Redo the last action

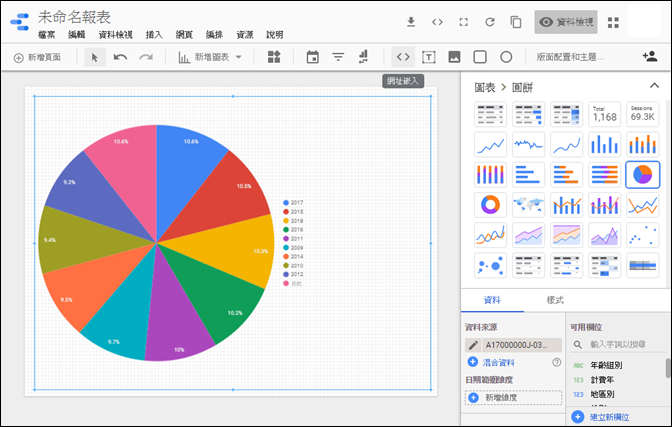tap(146, 57)
